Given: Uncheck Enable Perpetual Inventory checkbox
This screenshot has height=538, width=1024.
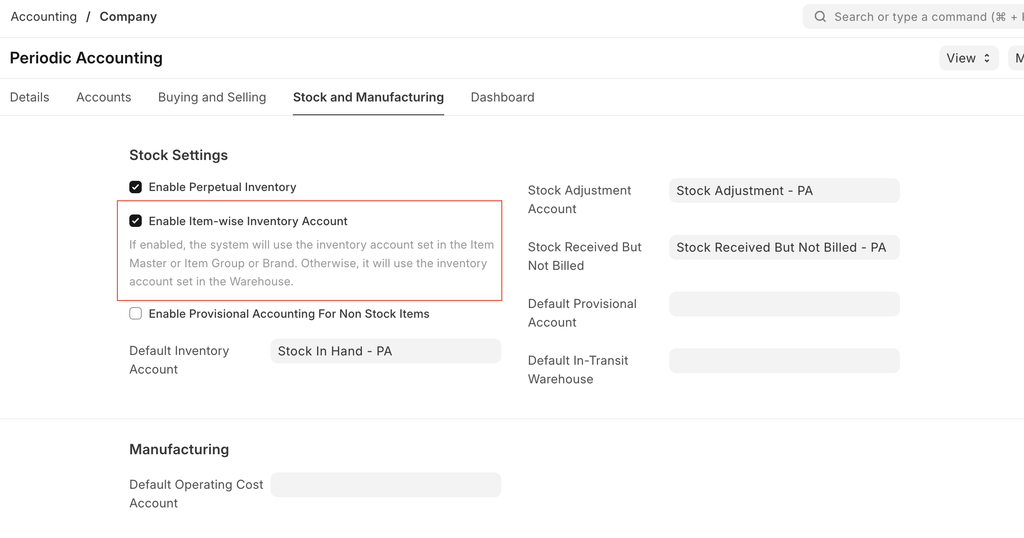Looking at the screenshot, I should [x=136, y=187].
